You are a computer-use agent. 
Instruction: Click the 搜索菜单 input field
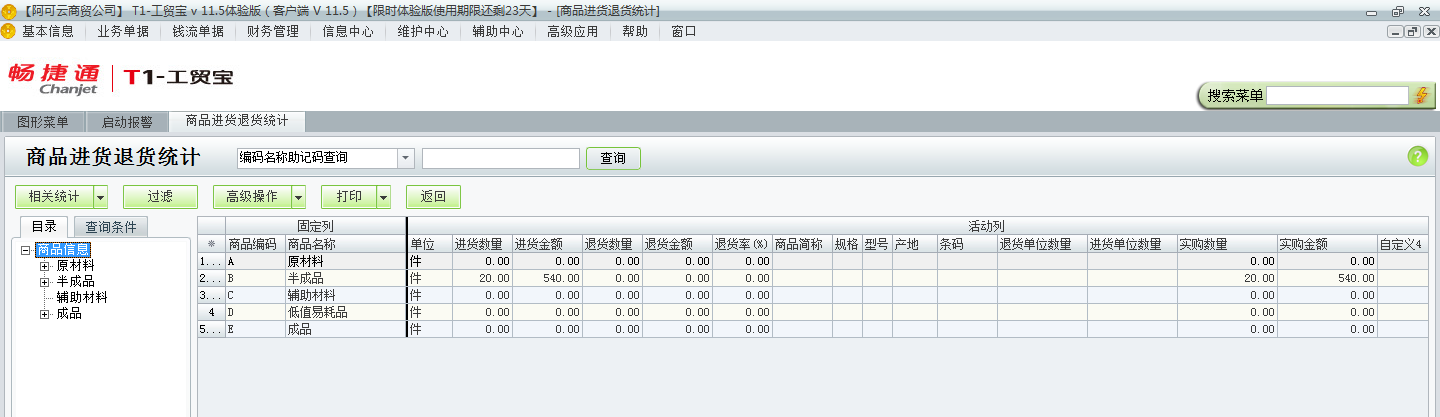coord(1337,96)
